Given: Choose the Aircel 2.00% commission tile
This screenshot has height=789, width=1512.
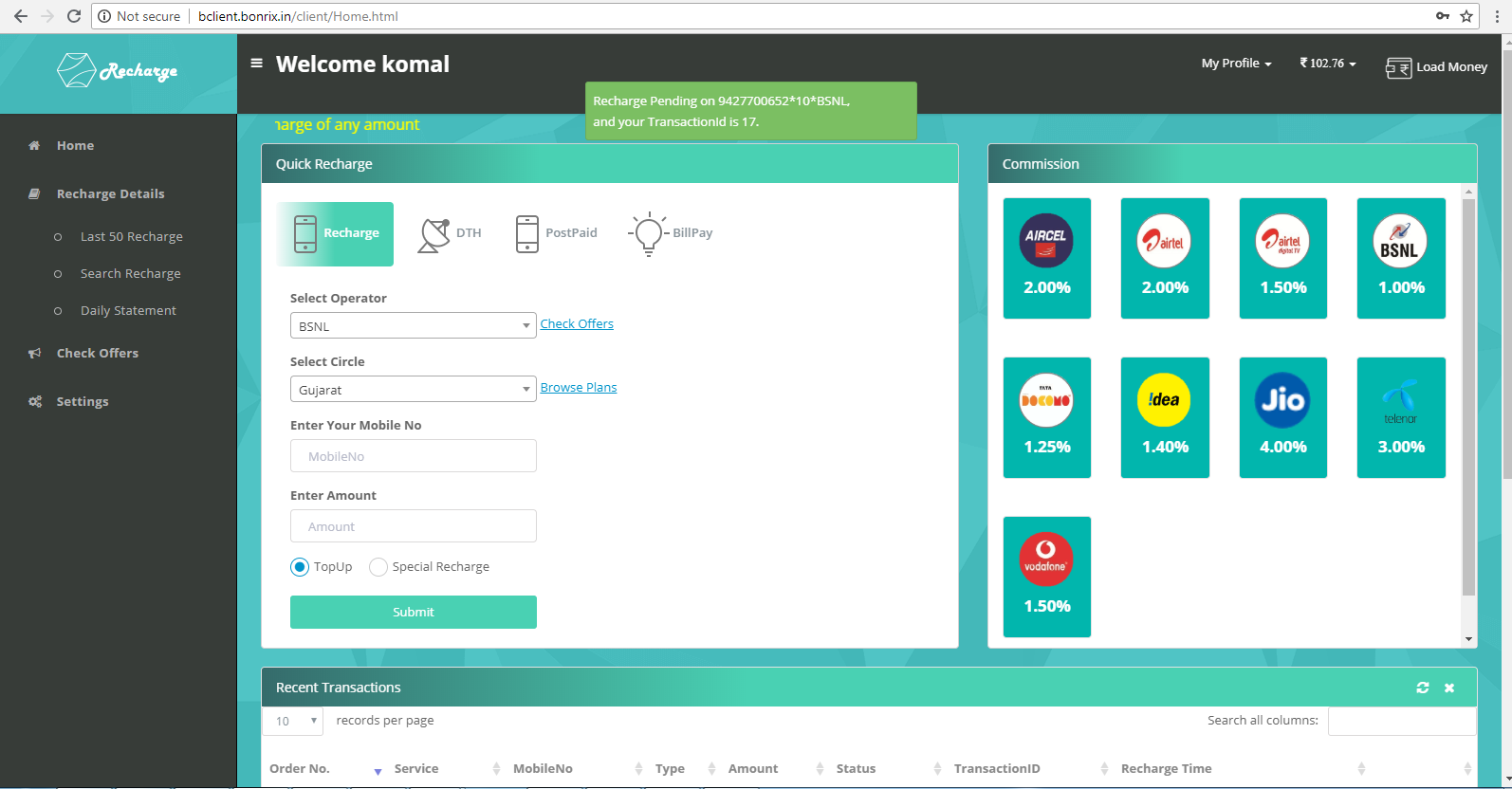Looking at the screenshot, I should [1047, 258].
